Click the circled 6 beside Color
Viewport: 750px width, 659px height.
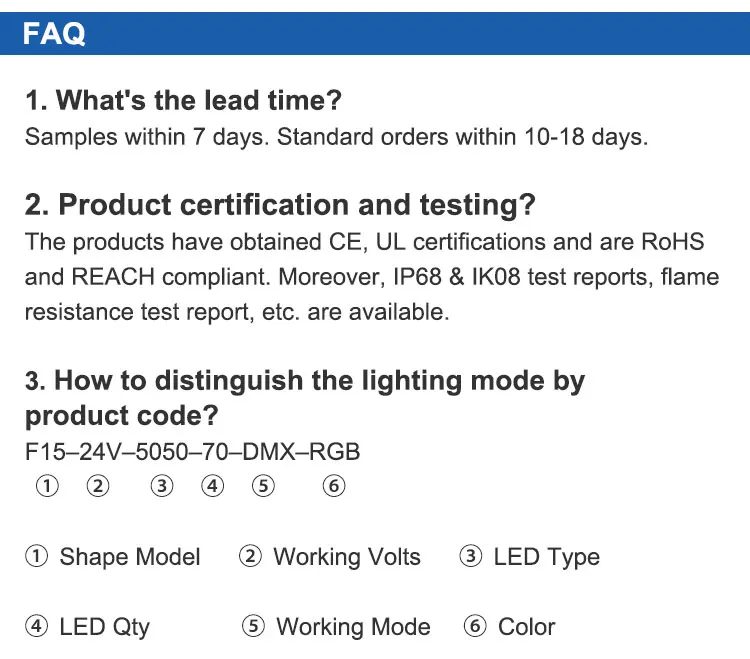[475, 626]
